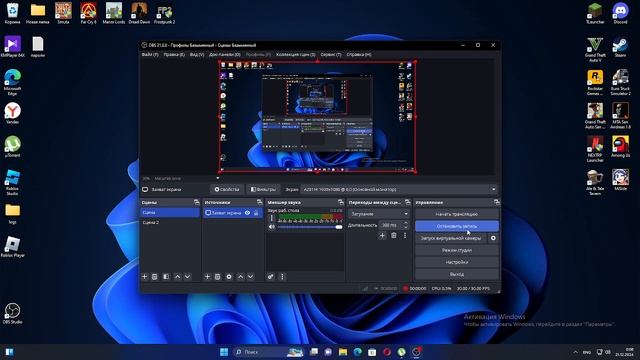Decrease transition duration with down stepper
This screenshot has height=360, width=640.
coord(405,227)
